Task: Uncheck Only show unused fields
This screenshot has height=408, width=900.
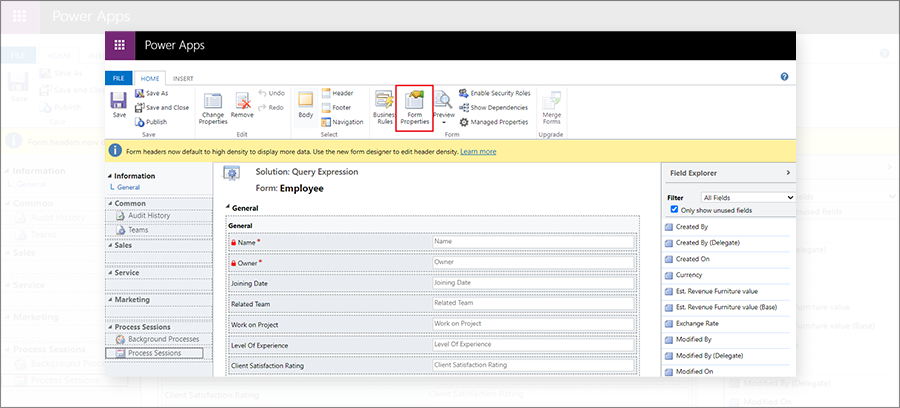Action: pos(674,210)
